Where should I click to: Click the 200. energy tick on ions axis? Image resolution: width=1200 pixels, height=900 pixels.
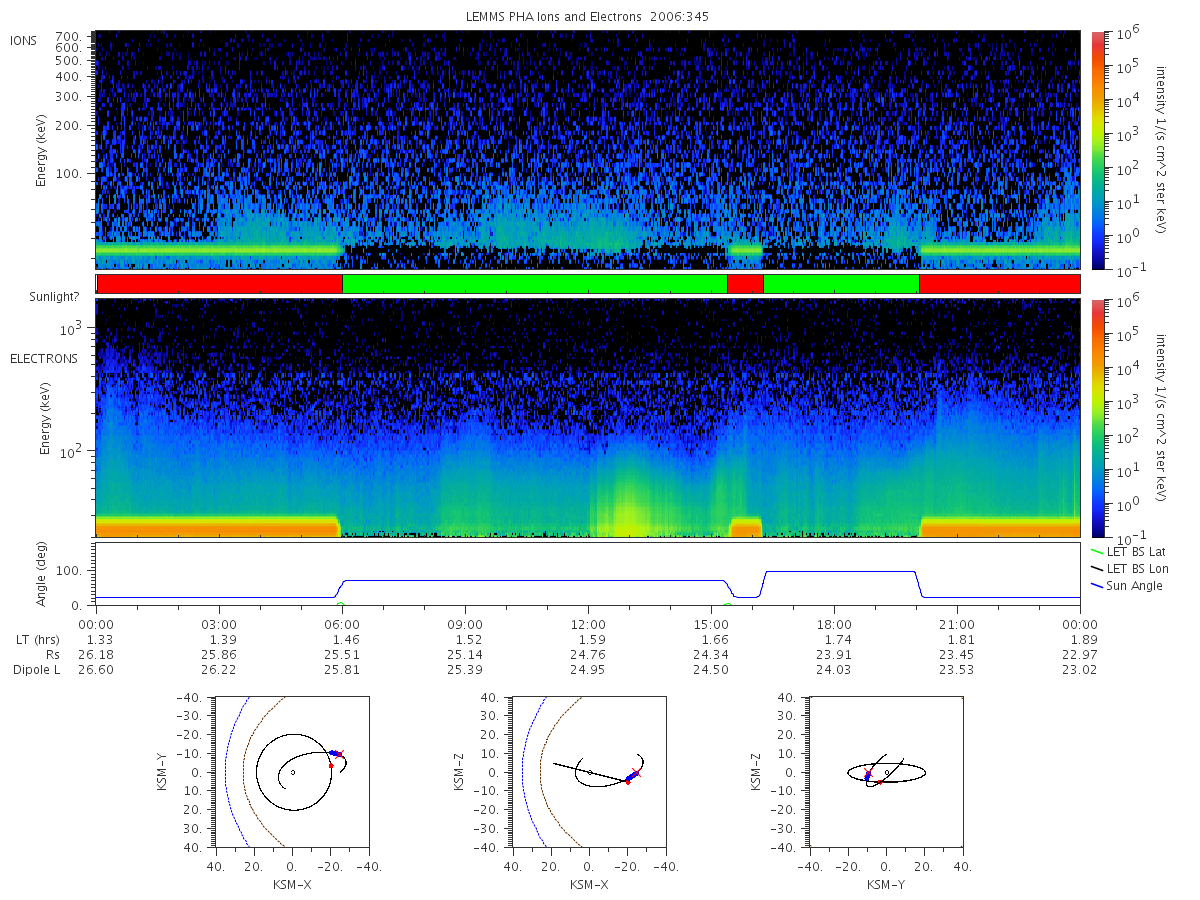[x=68, y=127]
